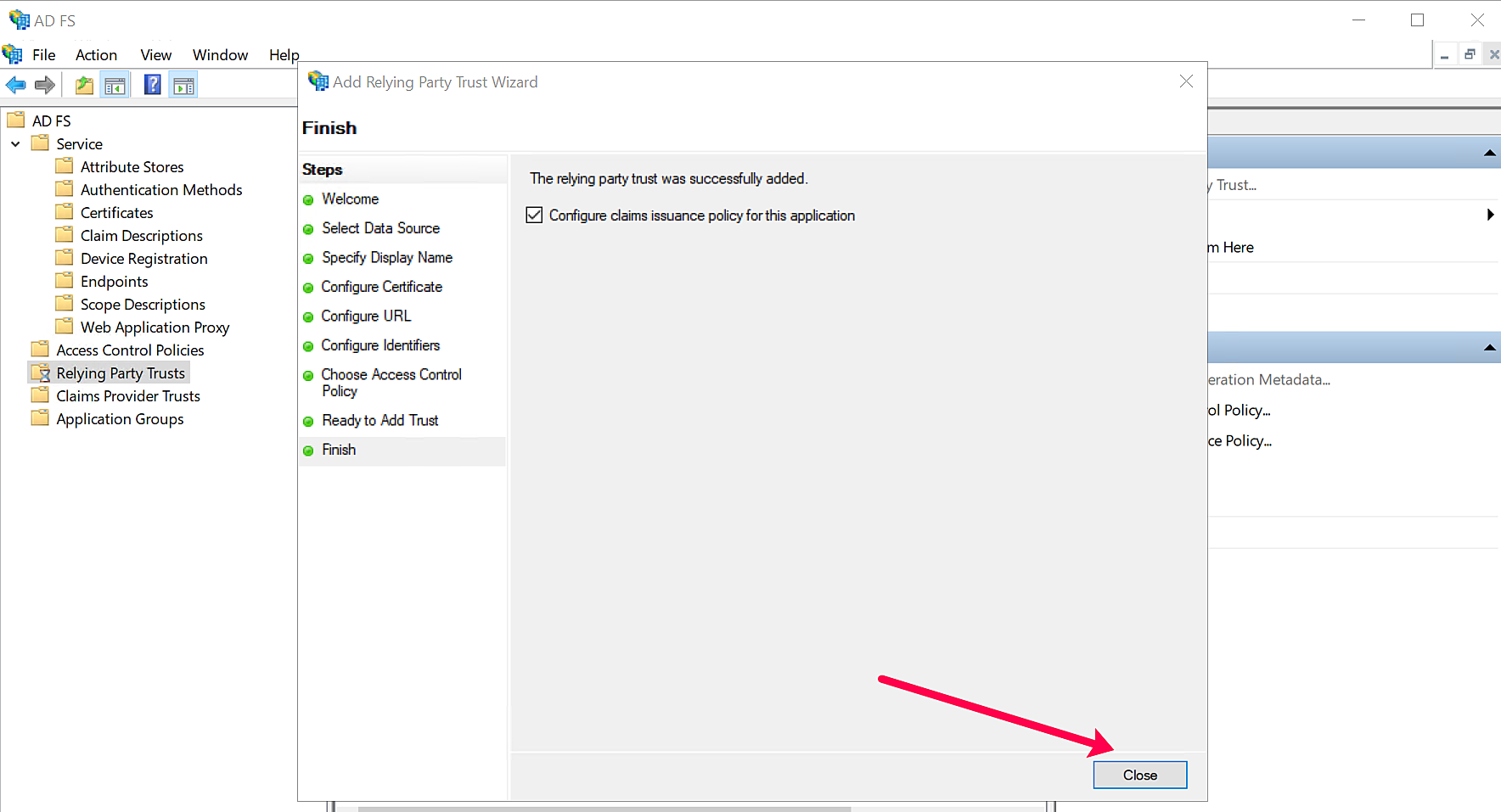
Task: Click the 'eration Metadata...' action link
Action: [x=1269, y=379]
